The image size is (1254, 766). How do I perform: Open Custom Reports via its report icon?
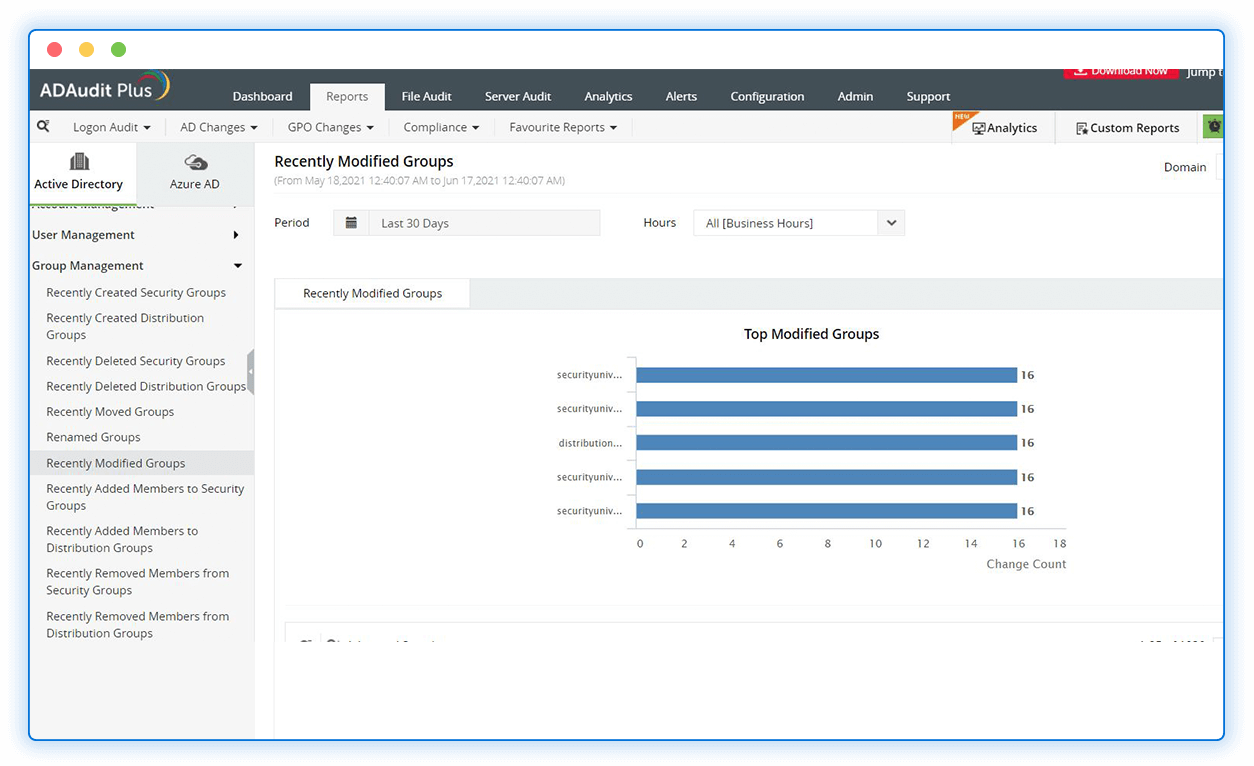(x=1081, y=128)
